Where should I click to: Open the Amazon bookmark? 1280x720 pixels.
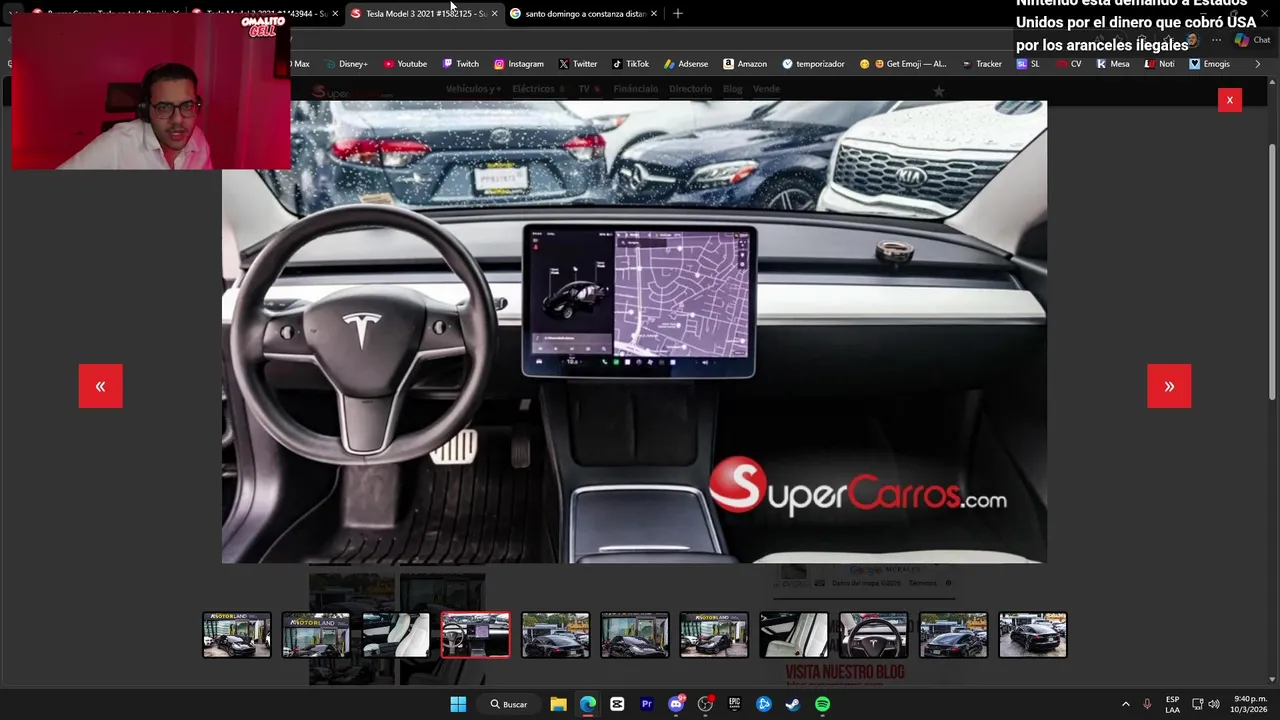pos(745,64)
